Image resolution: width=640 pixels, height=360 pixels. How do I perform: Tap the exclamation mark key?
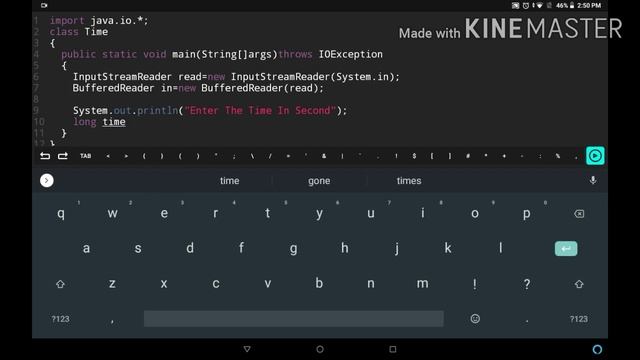[x=475, y=284]
